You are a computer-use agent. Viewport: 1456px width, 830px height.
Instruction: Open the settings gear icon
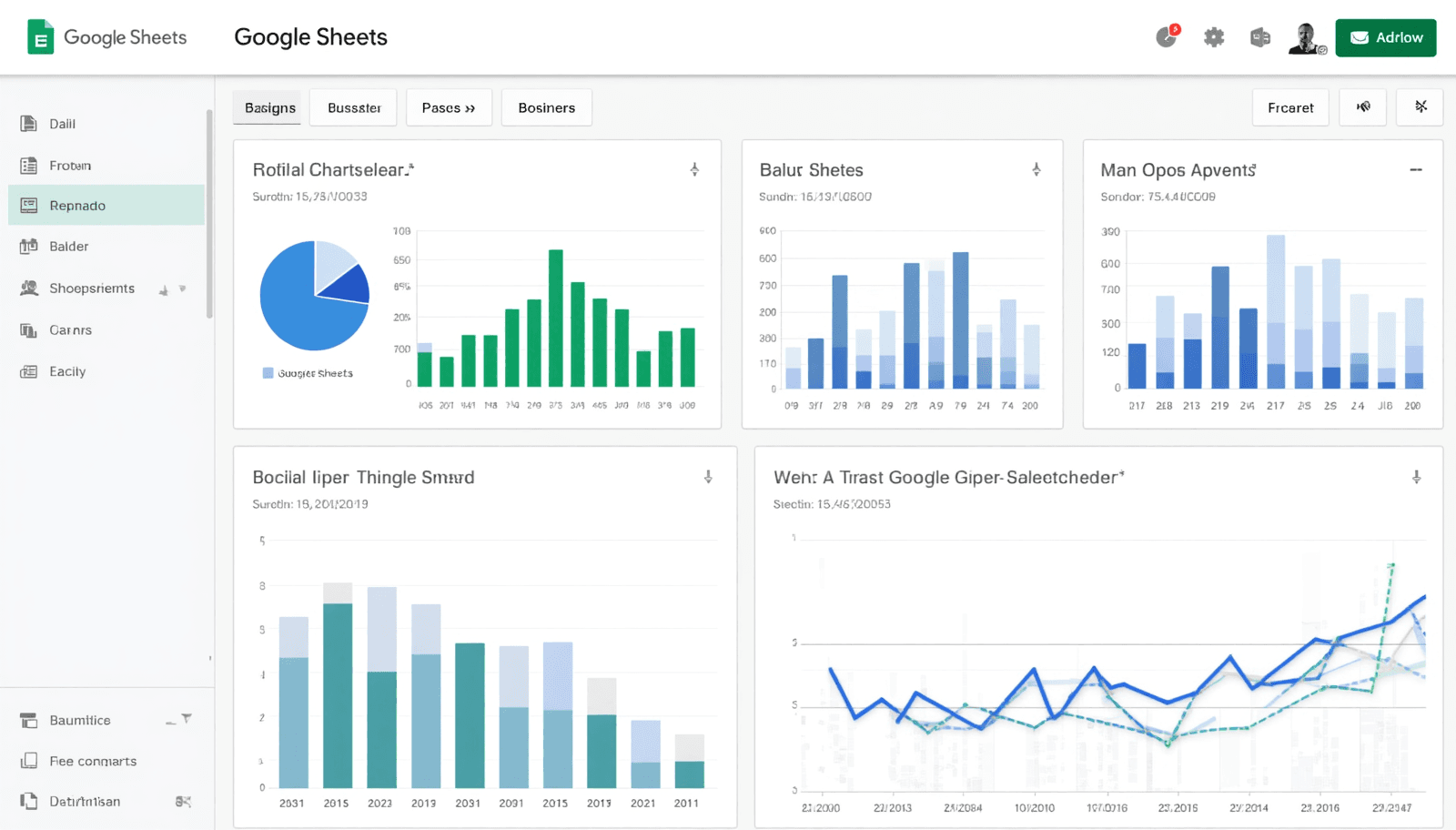1214,37
